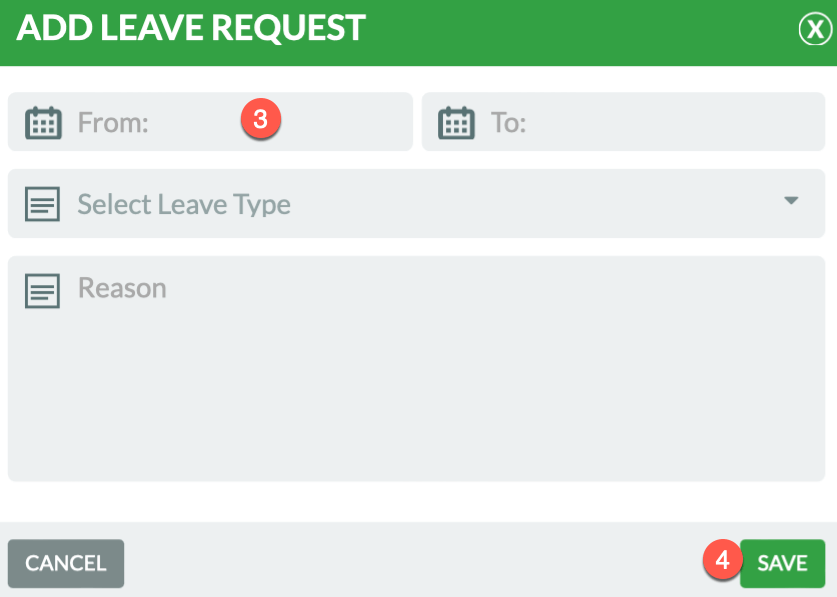Click the lines icon beside Reason
The height and width of the screenshot is (597, 837).
[42, 291]
